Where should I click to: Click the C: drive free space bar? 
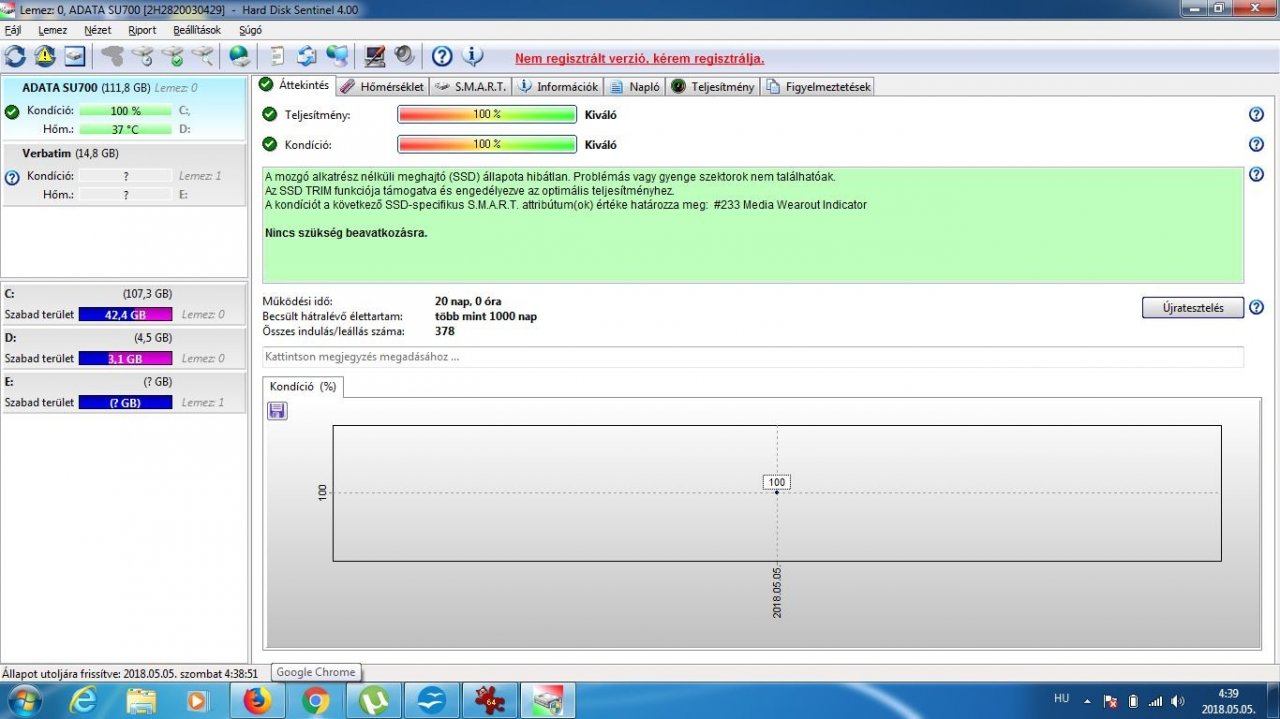pyautogui.click(x=125, y=314)
